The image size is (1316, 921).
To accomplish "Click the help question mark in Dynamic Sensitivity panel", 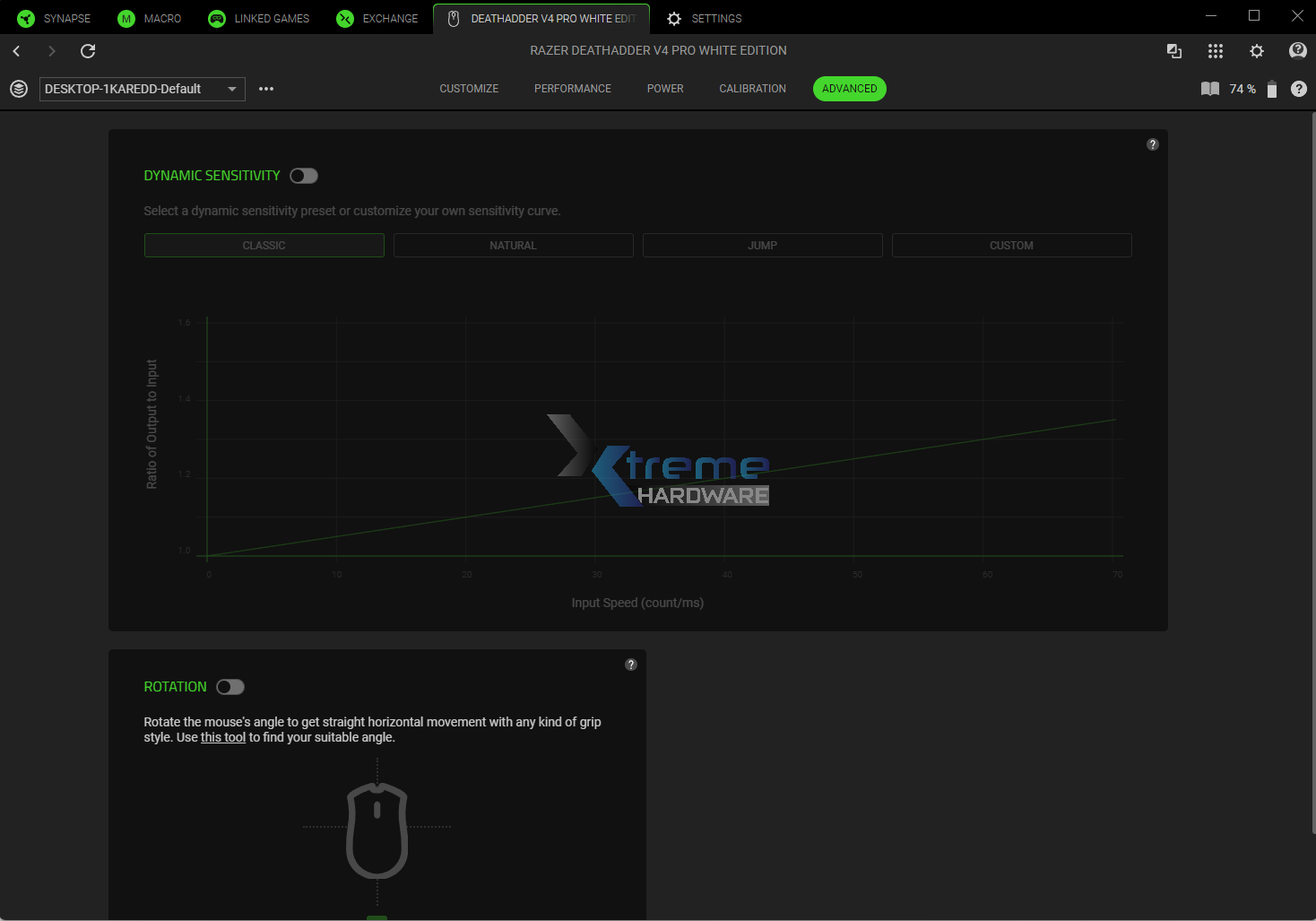I will pyautogui.click(x=1153, y=143).
